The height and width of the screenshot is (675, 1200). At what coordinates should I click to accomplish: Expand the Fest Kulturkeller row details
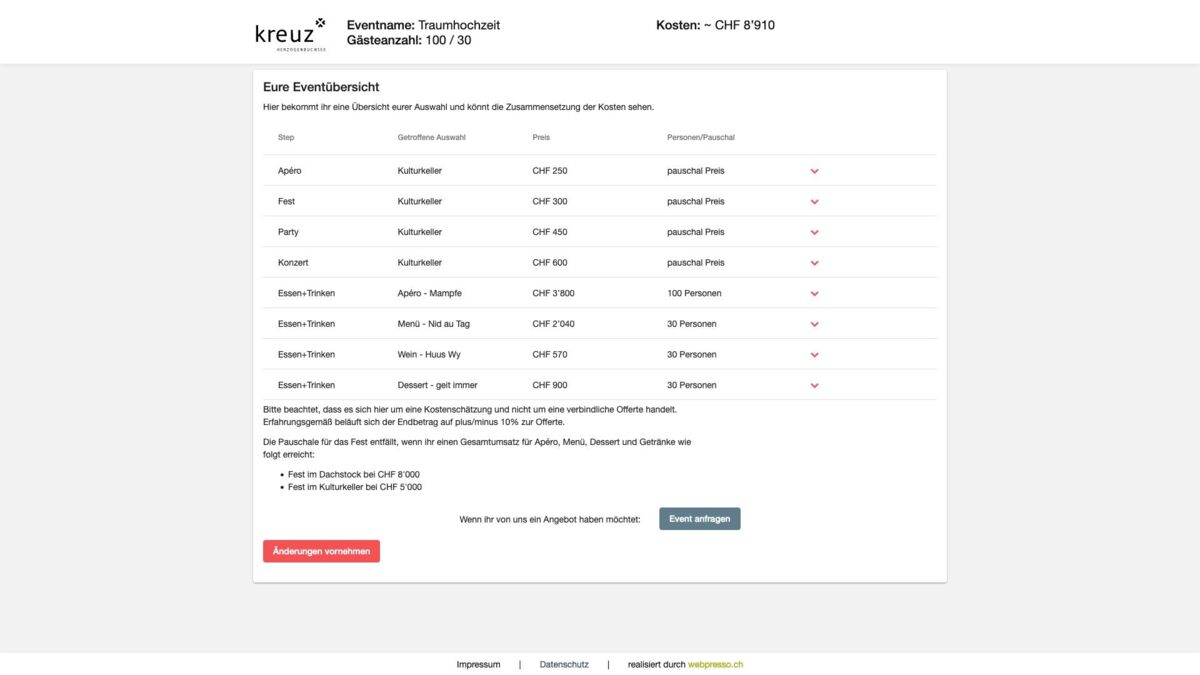814,201
